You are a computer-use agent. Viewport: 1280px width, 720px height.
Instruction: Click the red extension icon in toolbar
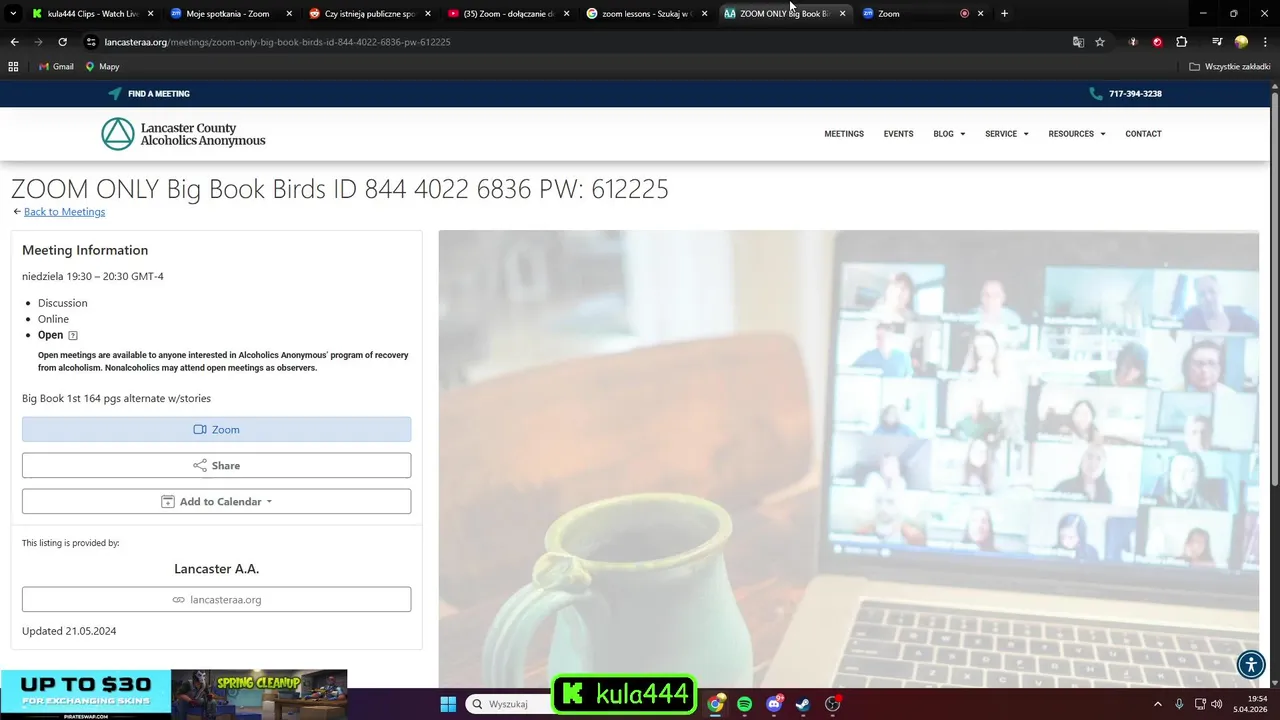(x=1157, y=42)
